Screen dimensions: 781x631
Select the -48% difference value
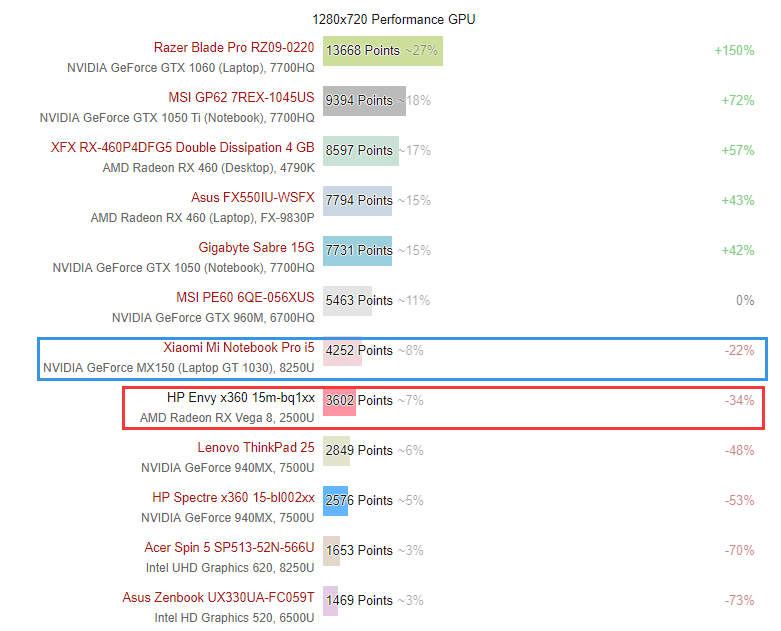(x=739, y=451)
